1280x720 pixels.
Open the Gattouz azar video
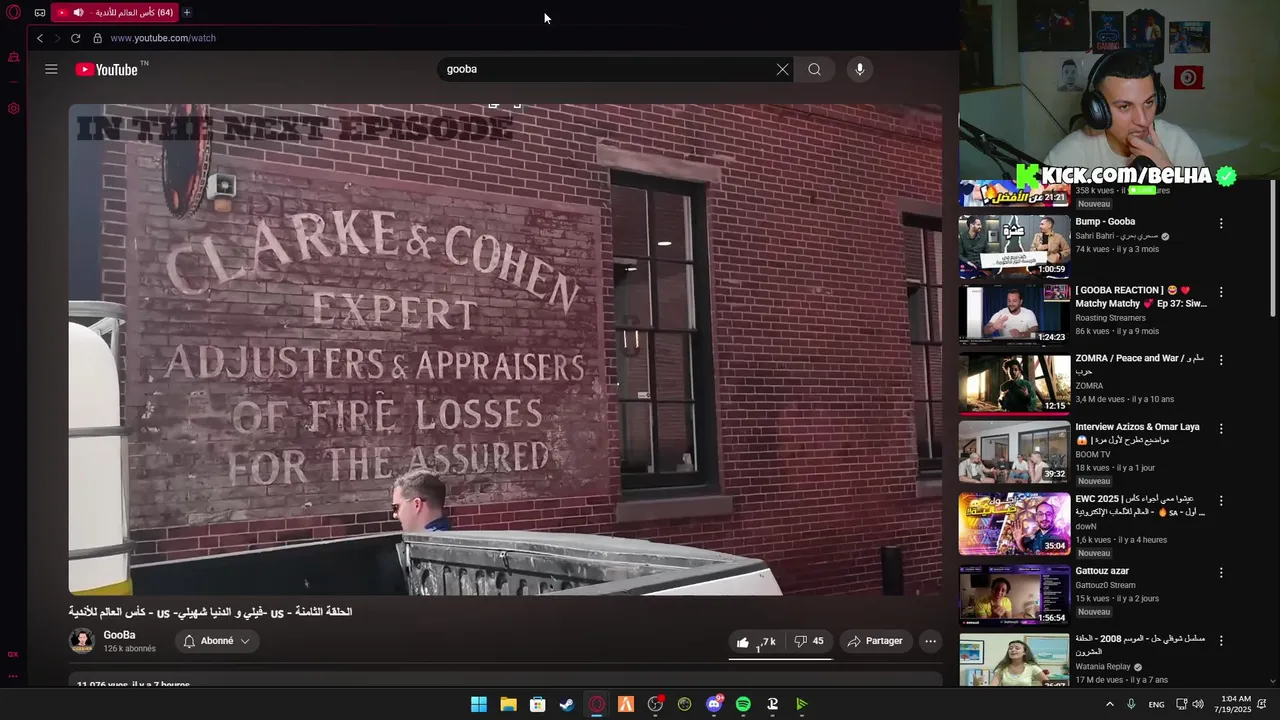click(1014, 596)
